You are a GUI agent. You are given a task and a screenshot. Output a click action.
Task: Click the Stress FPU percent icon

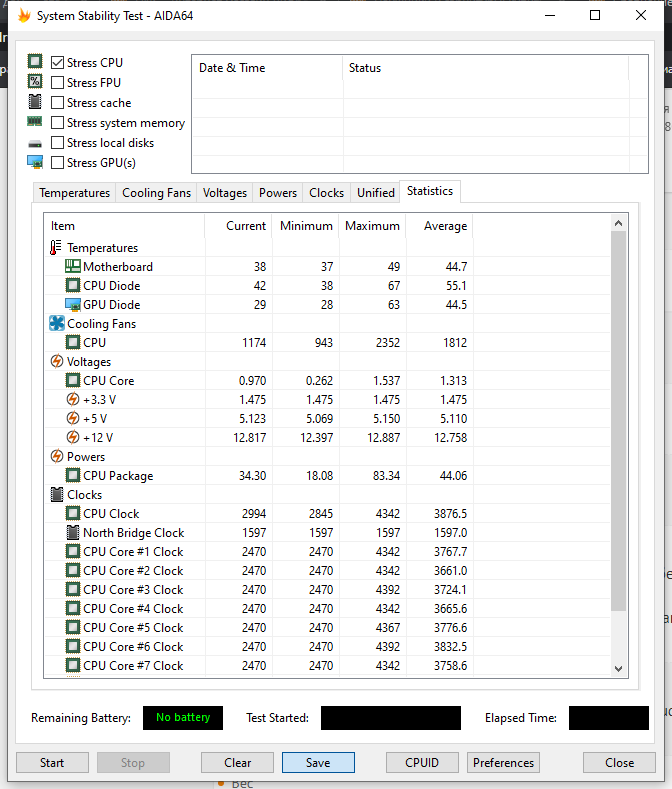(x=35, y=82)
